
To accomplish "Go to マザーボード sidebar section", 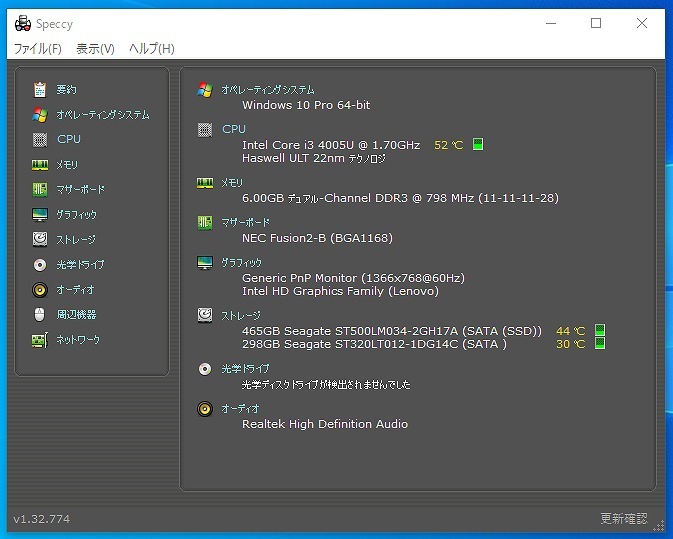I will click(81, 189).
